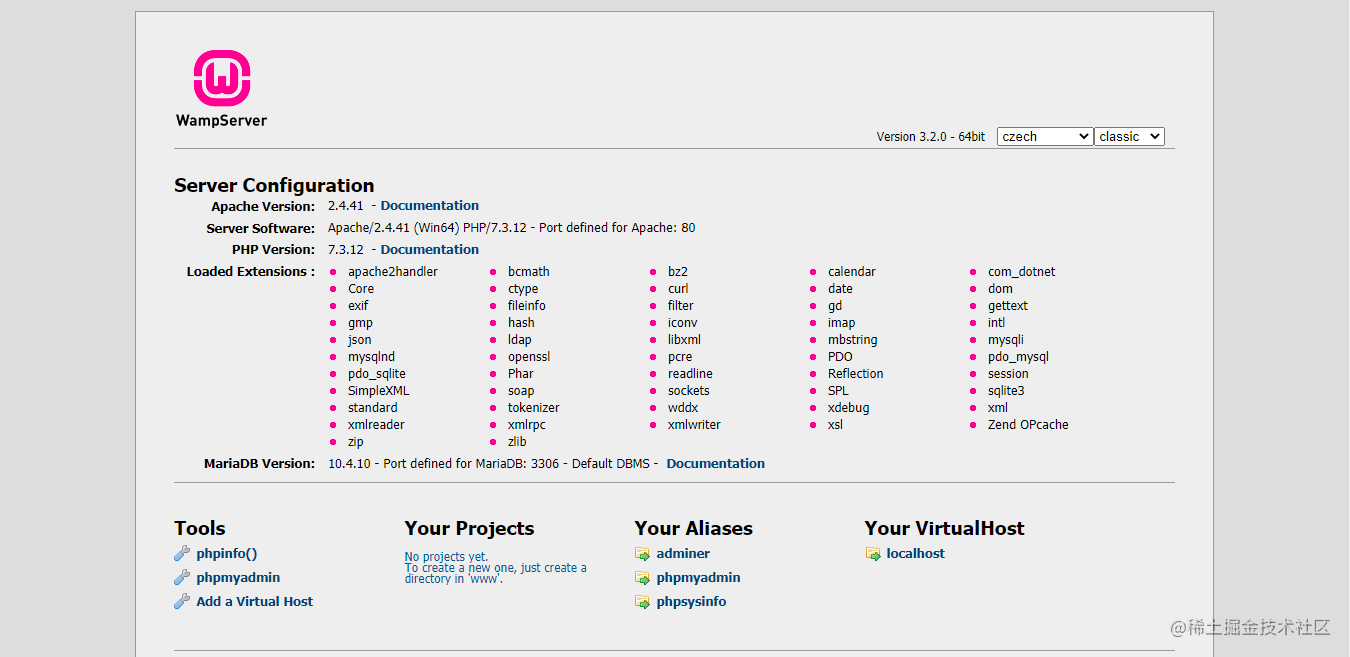This screenshot has width=1350, height=657.
Task: Open the phpmyadmin alias link
Action: tap(698, 577)
